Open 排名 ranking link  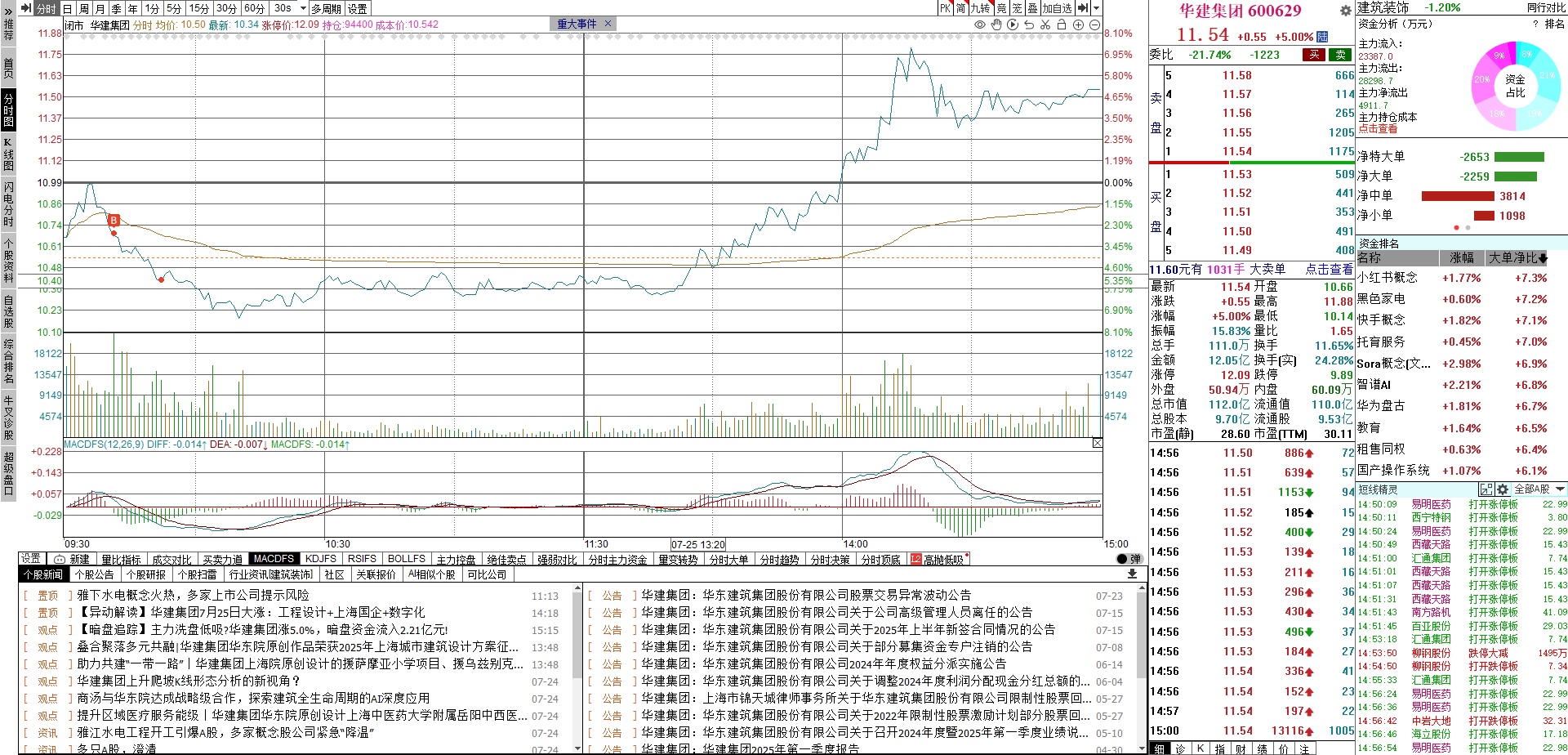(x=1555, y=24)
